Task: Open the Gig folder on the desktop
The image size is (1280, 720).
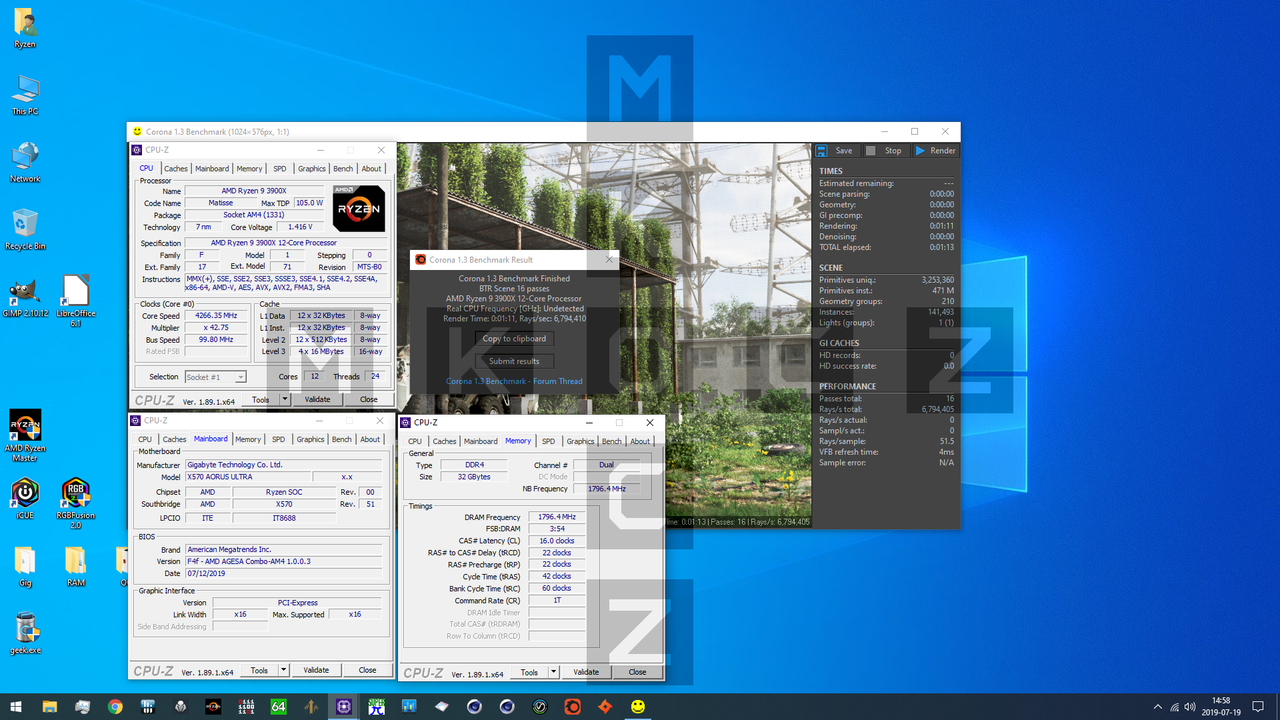Action: pyautogui.click(x=25, y=565)
